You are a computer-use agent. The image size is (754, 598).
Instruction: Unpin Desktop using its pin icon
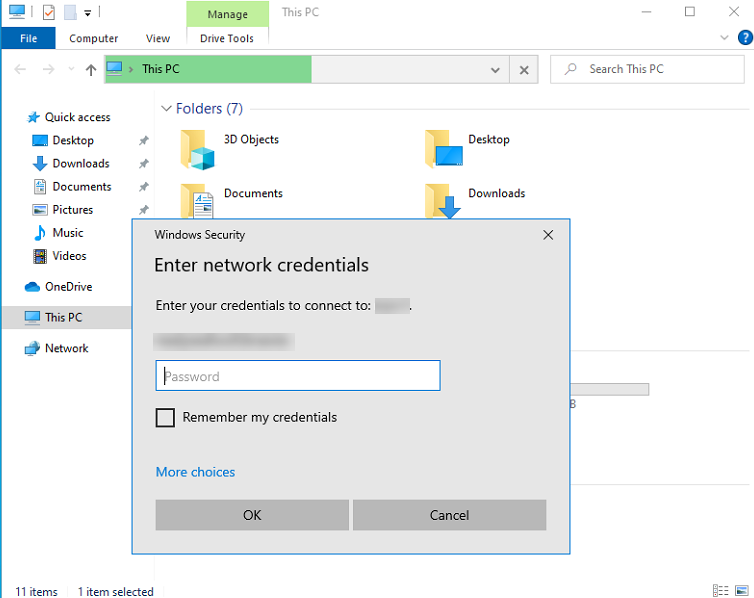pos(143,140)
